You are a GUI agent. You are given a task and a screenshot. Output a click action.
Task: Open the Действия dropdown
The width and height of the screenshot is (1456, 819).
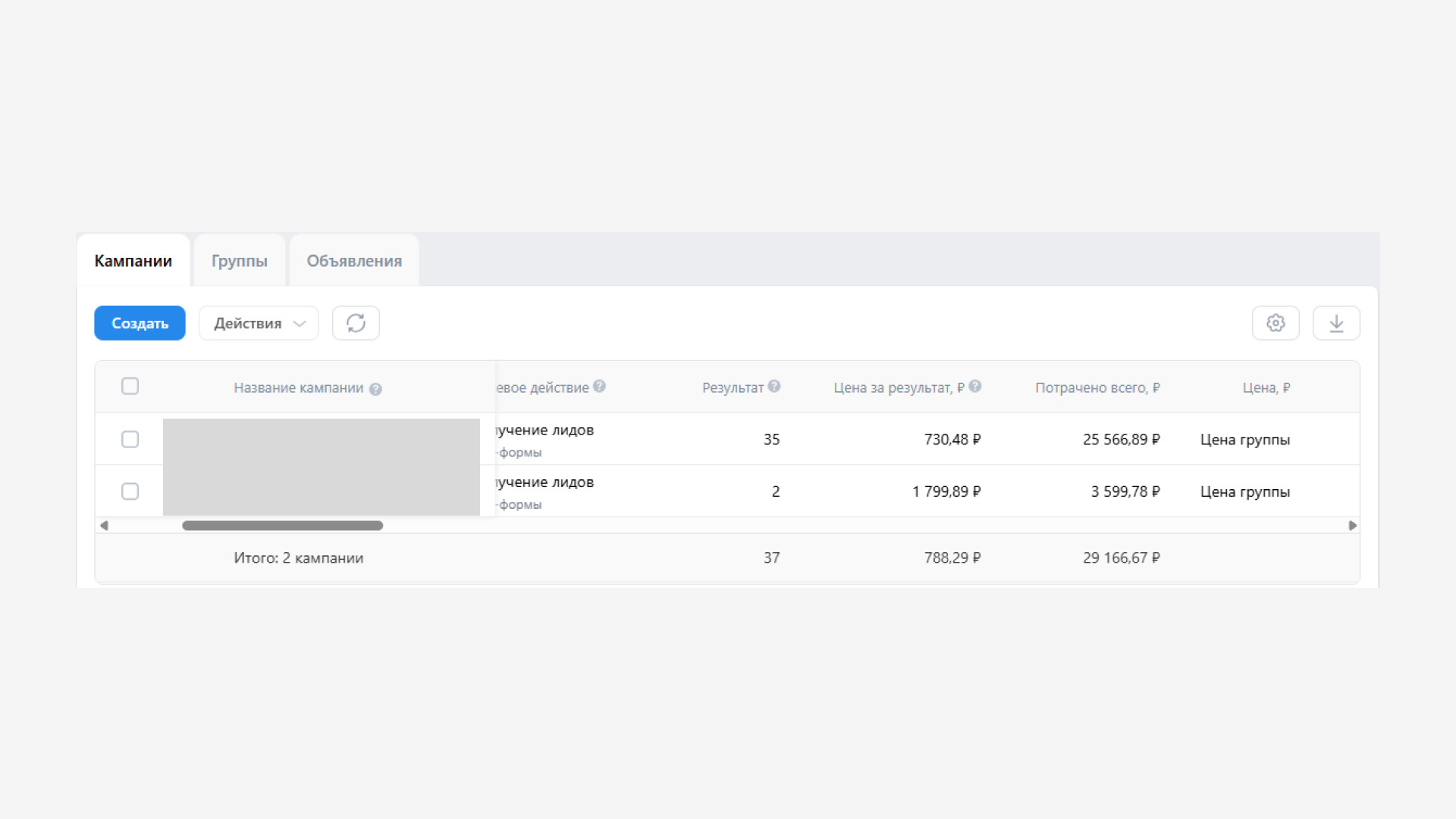point(259,323)
